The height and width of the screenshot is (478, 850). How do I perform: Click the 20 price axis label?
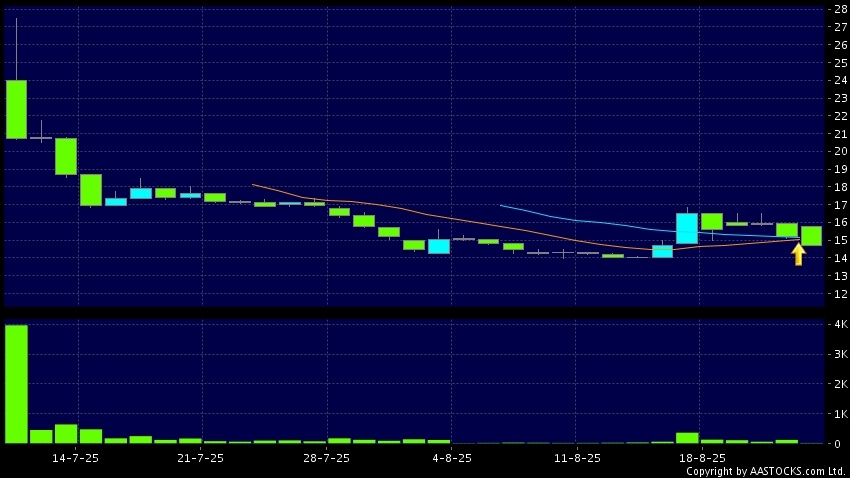click(x=841, y=151)
